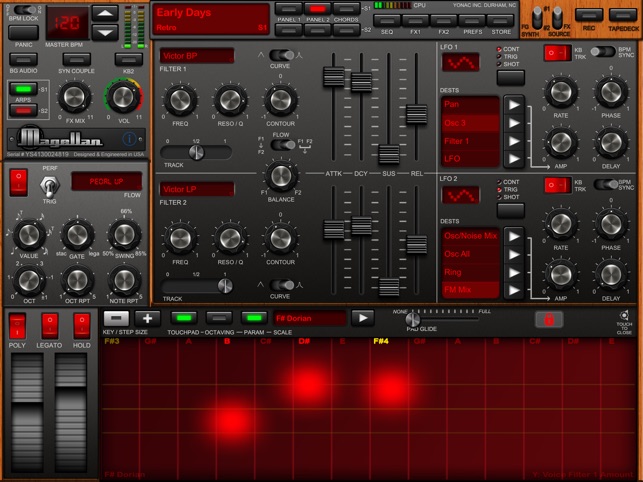Screen dimensions: 643x482
Task: Click the Pad Glide slider knob
Action: coord(413,319)
